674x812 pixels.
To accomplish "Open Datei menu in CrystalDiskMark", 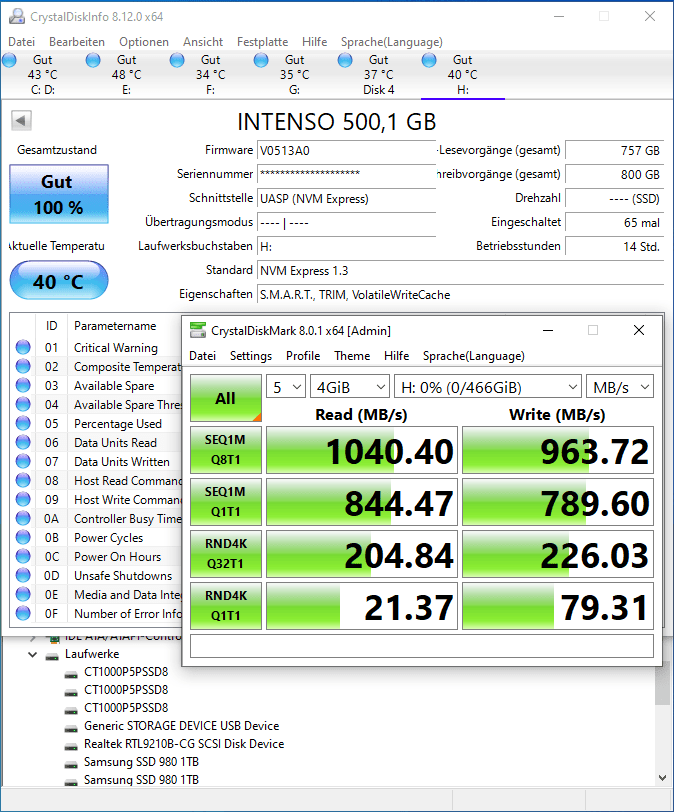I will pos(202,356).
